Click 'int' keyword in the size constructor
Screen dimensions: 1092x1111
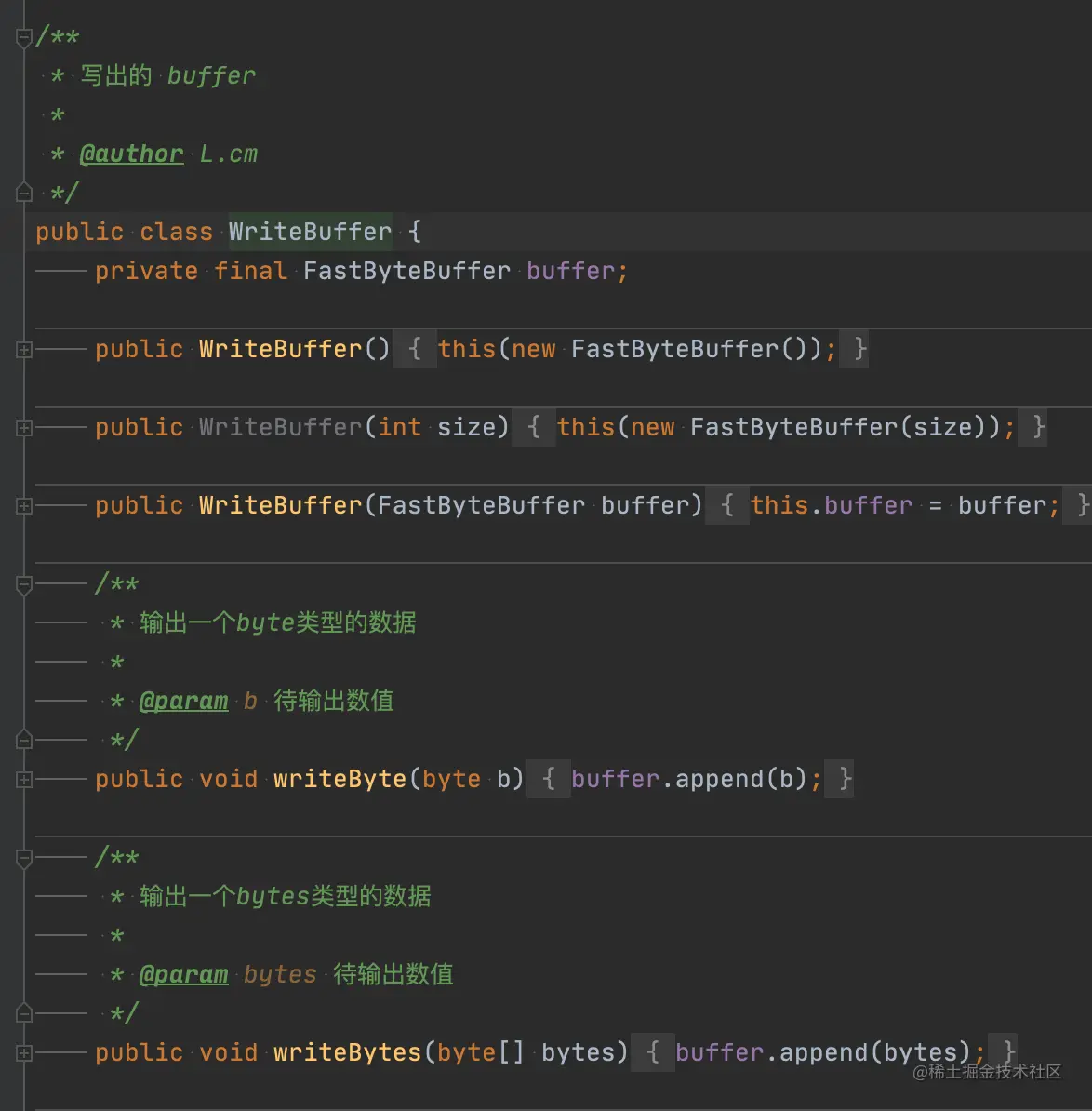click(x=399, y=427)
